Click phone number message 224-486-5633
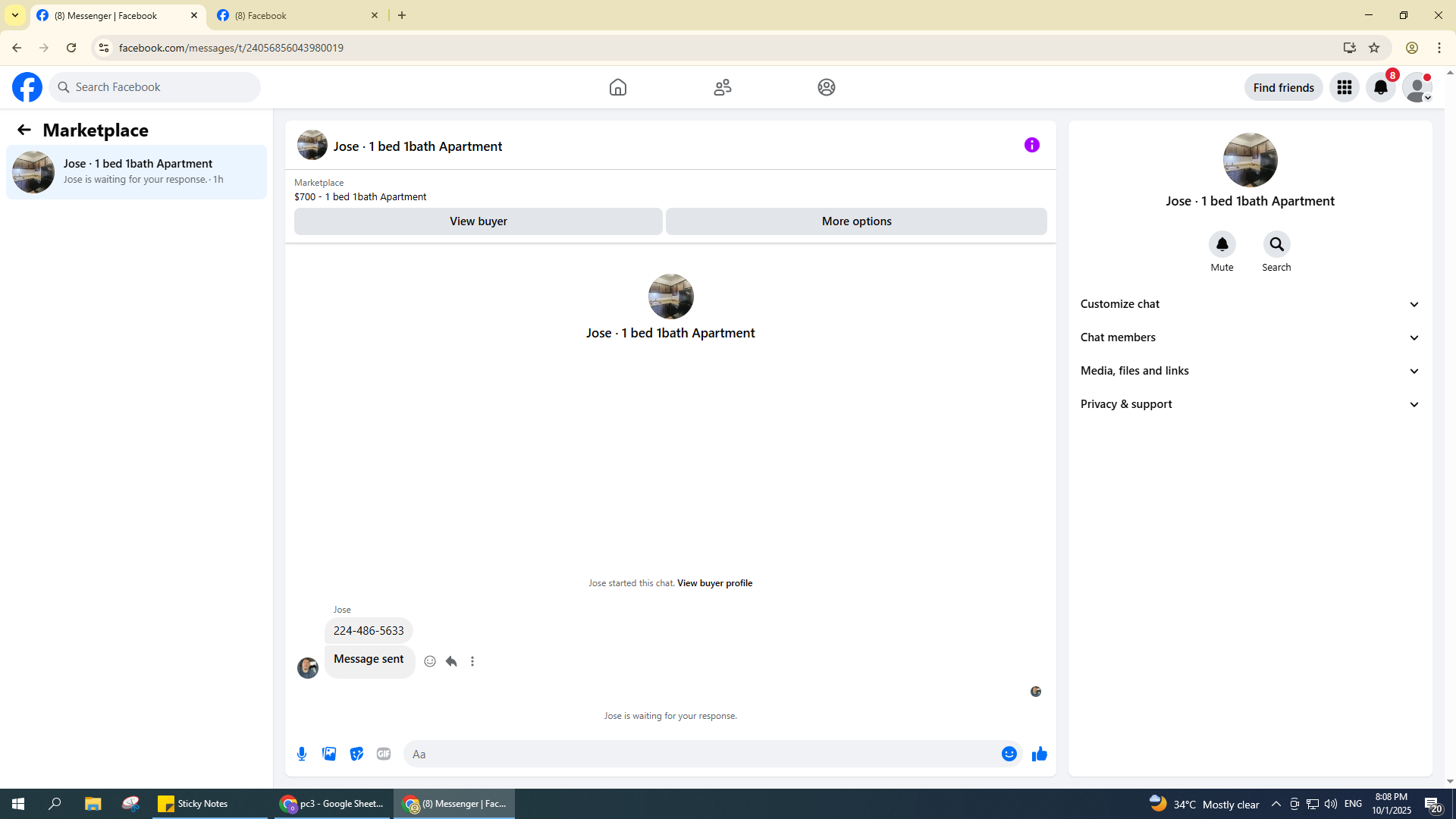 click(369, 631)
